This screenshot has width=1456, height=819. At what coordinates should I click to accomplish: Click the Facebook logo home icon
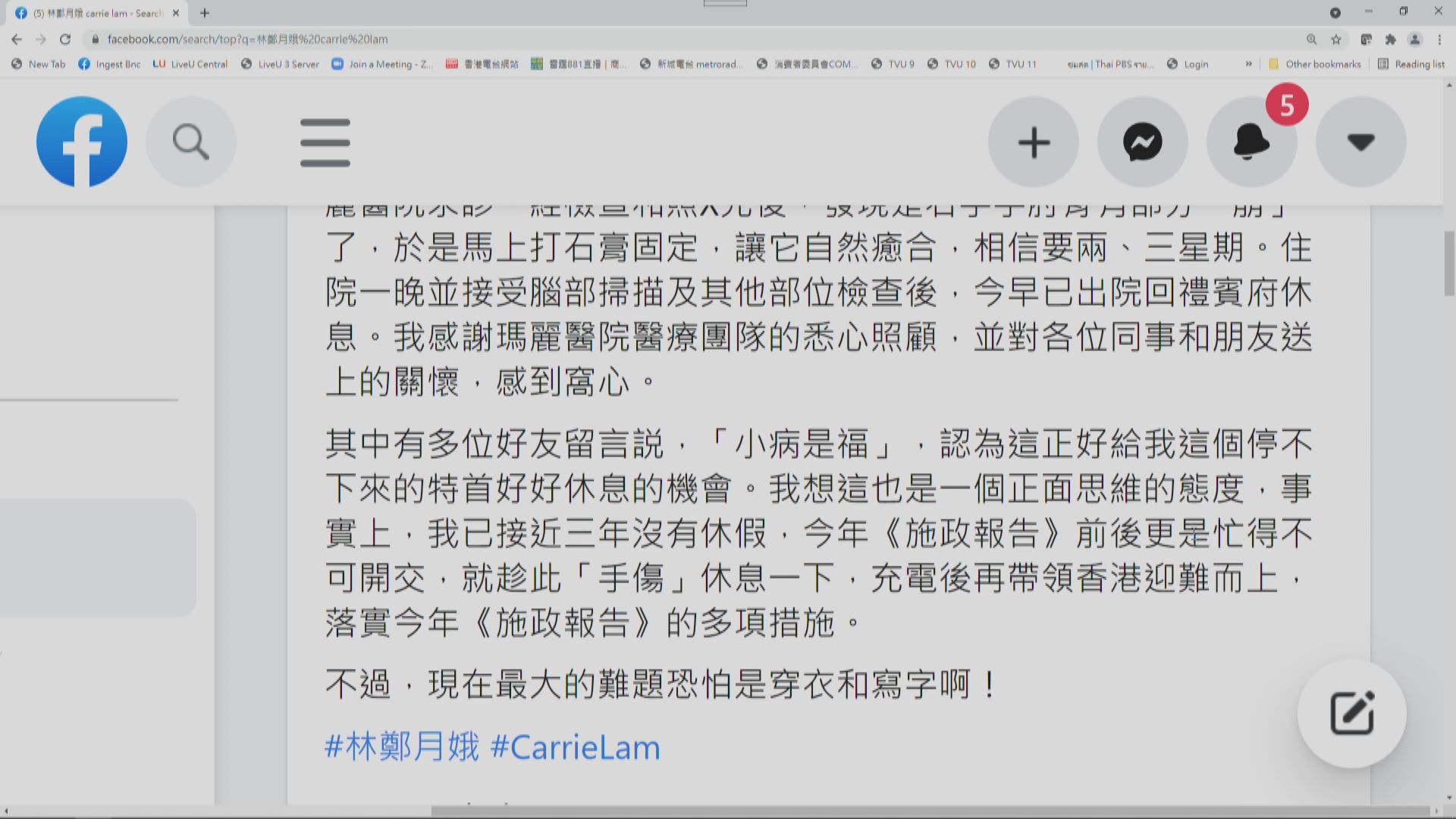click(81, 142)
